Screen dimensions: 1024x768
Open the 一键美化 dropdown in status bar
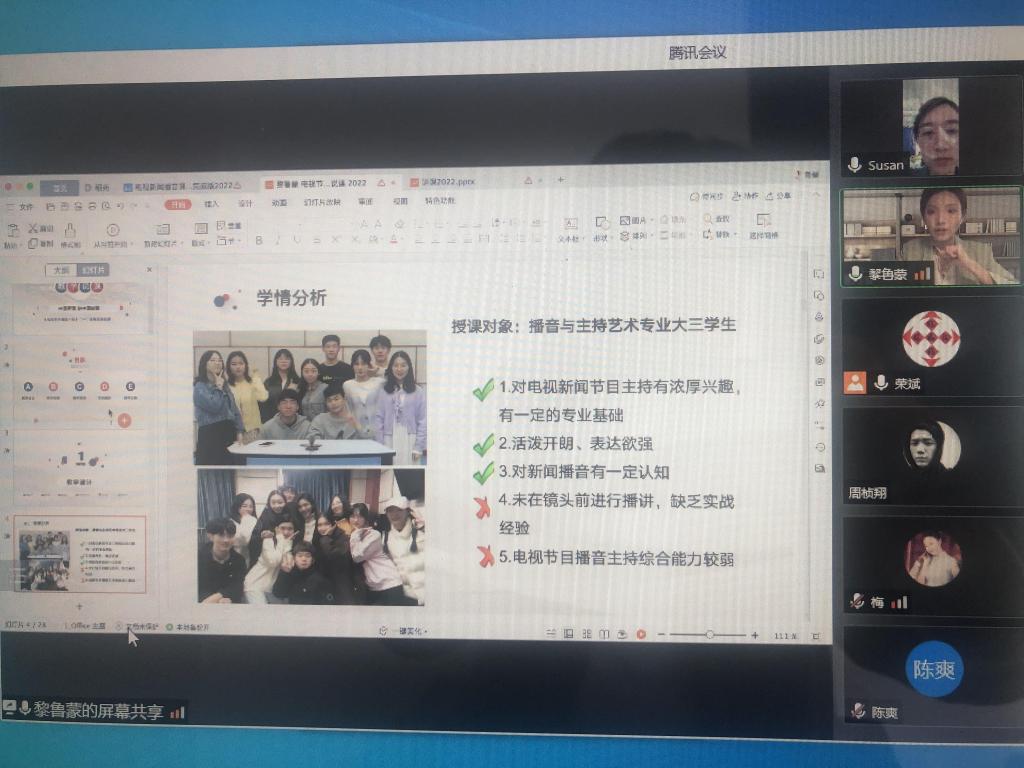click(403, 631)
